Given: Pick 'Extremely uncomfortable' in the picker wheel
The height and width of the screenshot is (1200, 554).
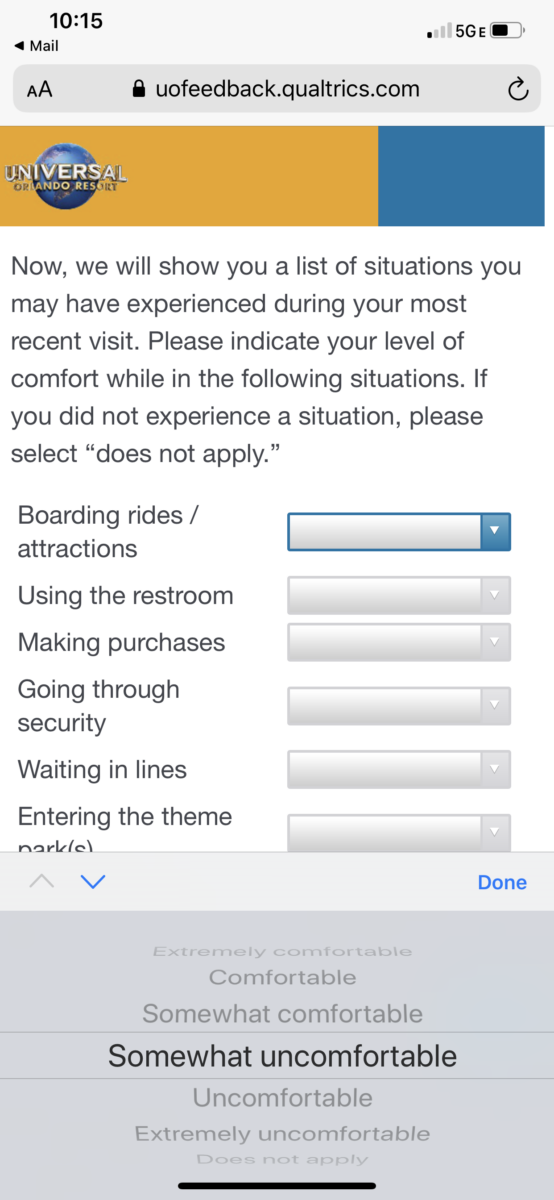Looking at the screenshot, I should [x=282, y=1134].
